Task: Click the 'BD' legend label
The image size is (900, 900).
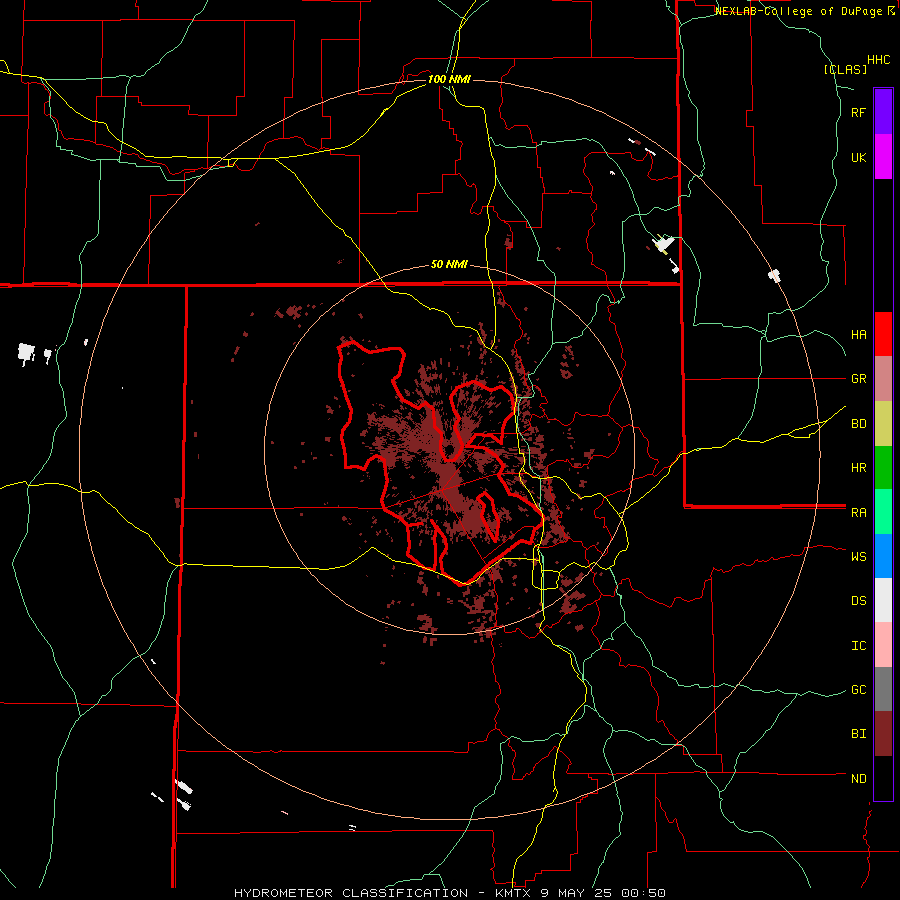Action: [858, 423]
